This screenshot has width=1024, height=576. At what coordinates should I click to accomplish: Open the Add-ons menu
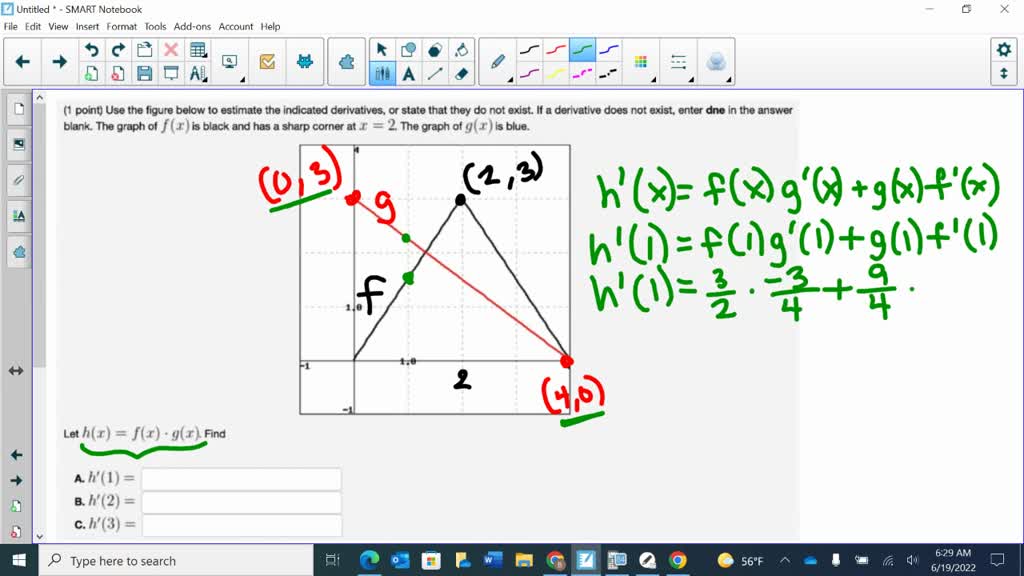pos(192,27)
